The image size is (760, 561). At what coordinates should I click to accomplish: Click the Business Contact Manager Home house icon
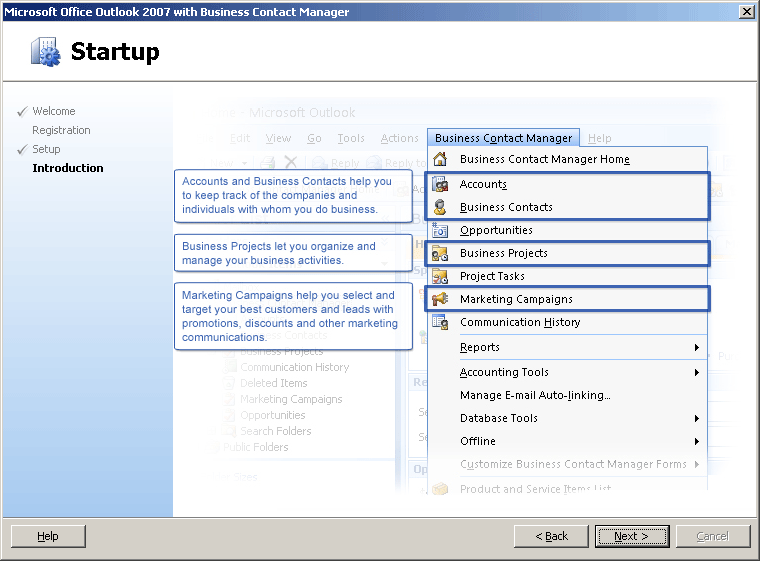click(x=440, y=159)
